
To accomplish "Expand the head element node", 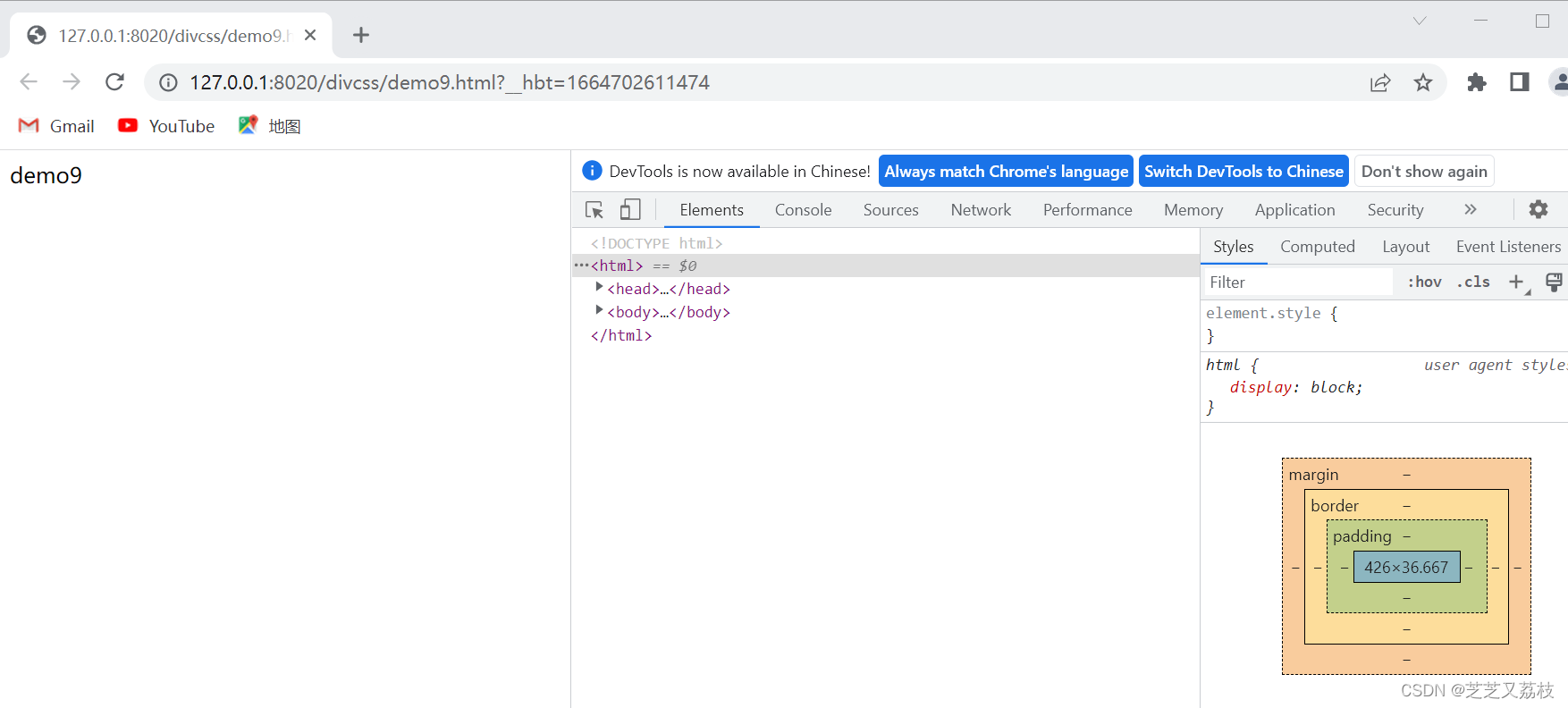I will click(x=599, y=287).
